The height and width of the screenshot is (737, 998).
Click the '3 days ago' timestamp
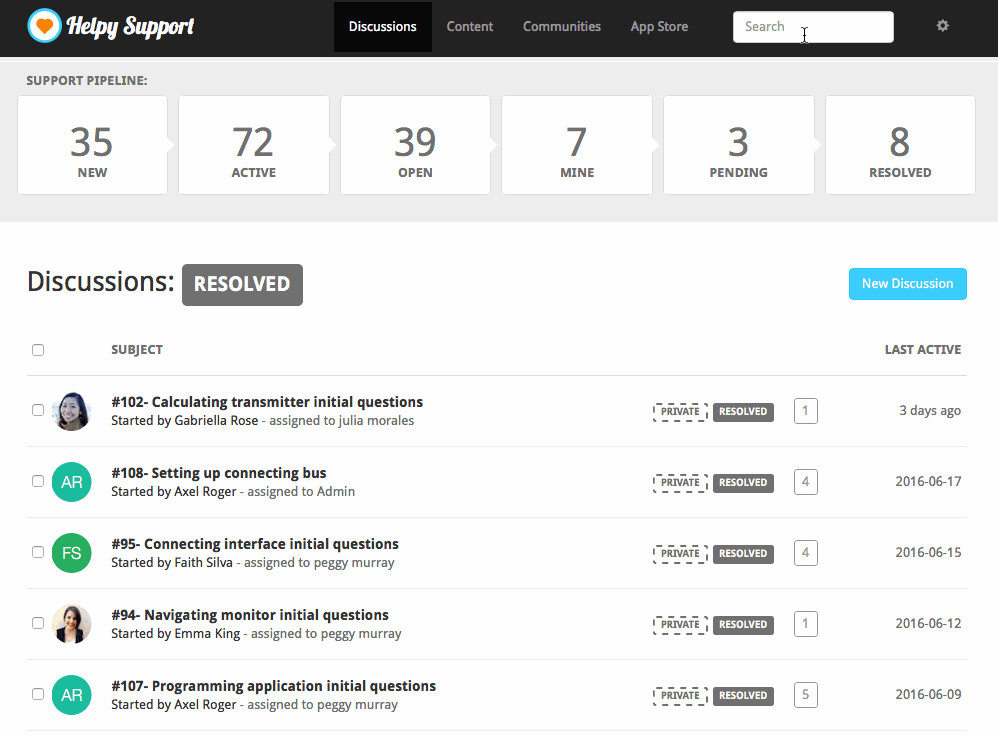point(930,411)
